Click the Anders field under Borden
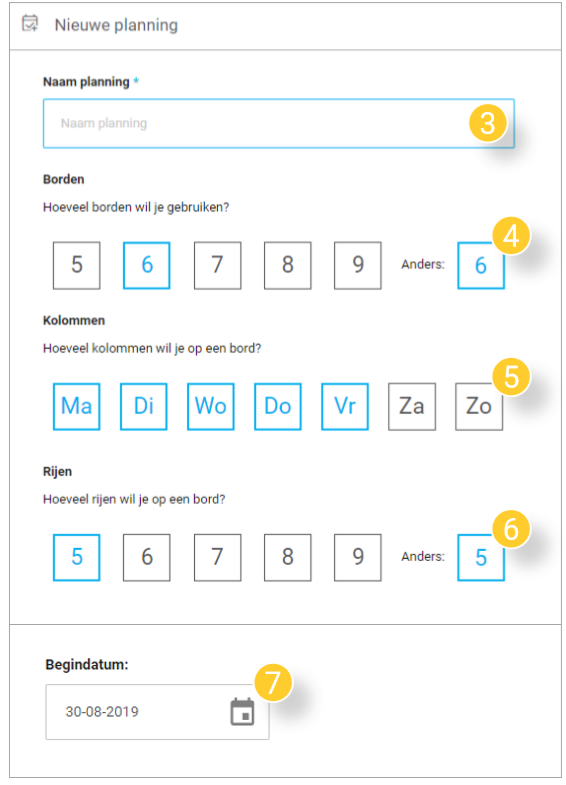Screen dimensions: 566x785 (481, 265)
